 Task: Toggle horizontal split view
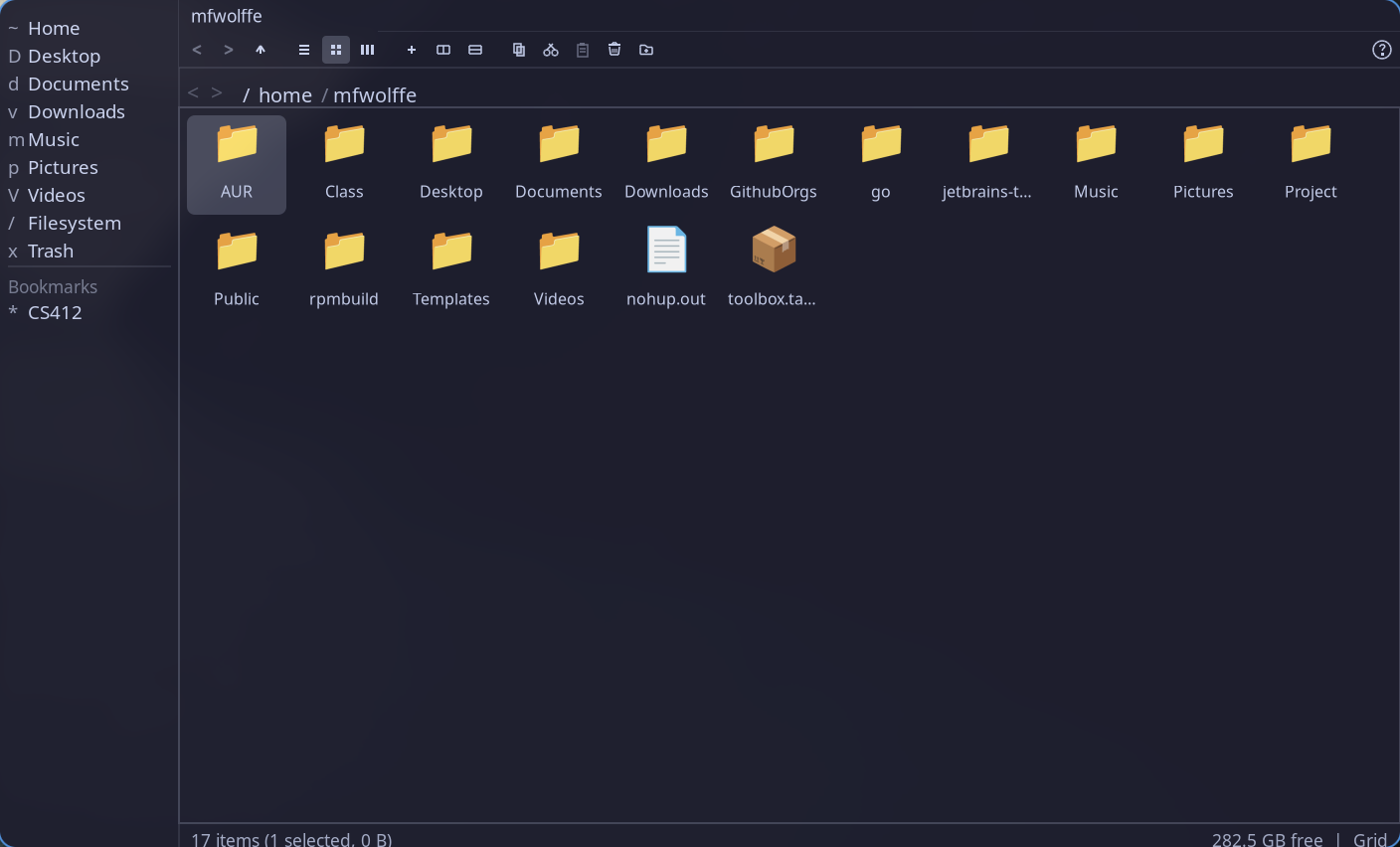[474, 49]
